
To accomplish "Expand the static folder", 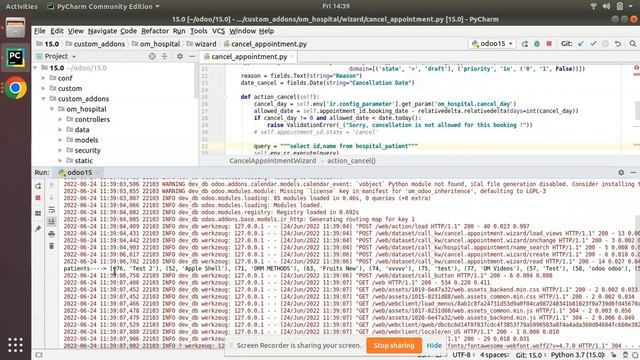I will coord(60,160).
